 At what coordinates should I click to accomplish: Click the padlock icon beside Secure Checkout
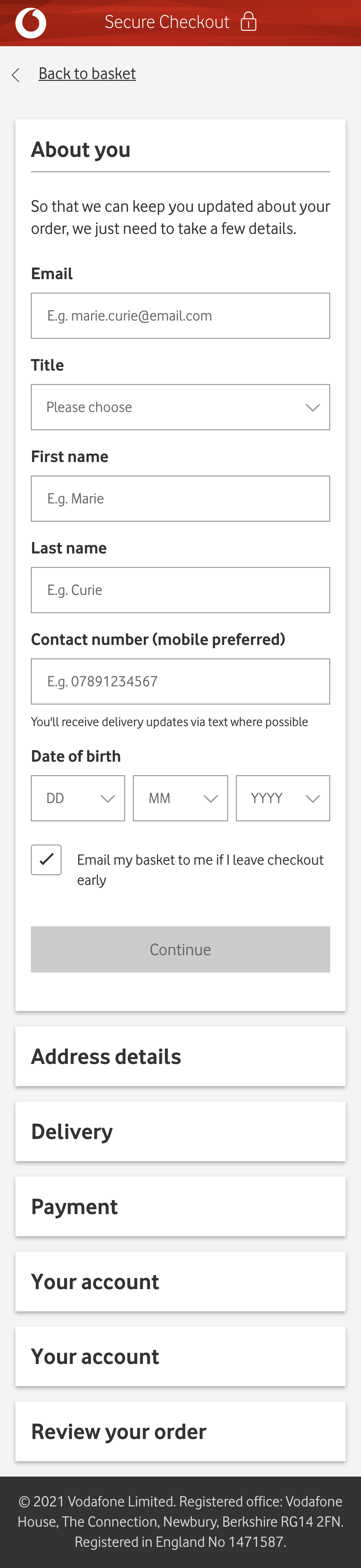point(249,22)
